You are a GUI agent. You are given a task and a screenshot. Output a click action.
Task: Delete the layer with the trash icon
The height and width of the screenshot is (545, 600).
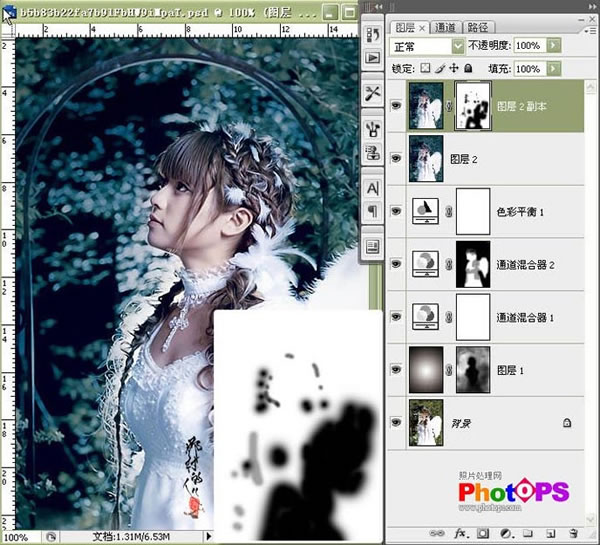[x=573, y=533]
